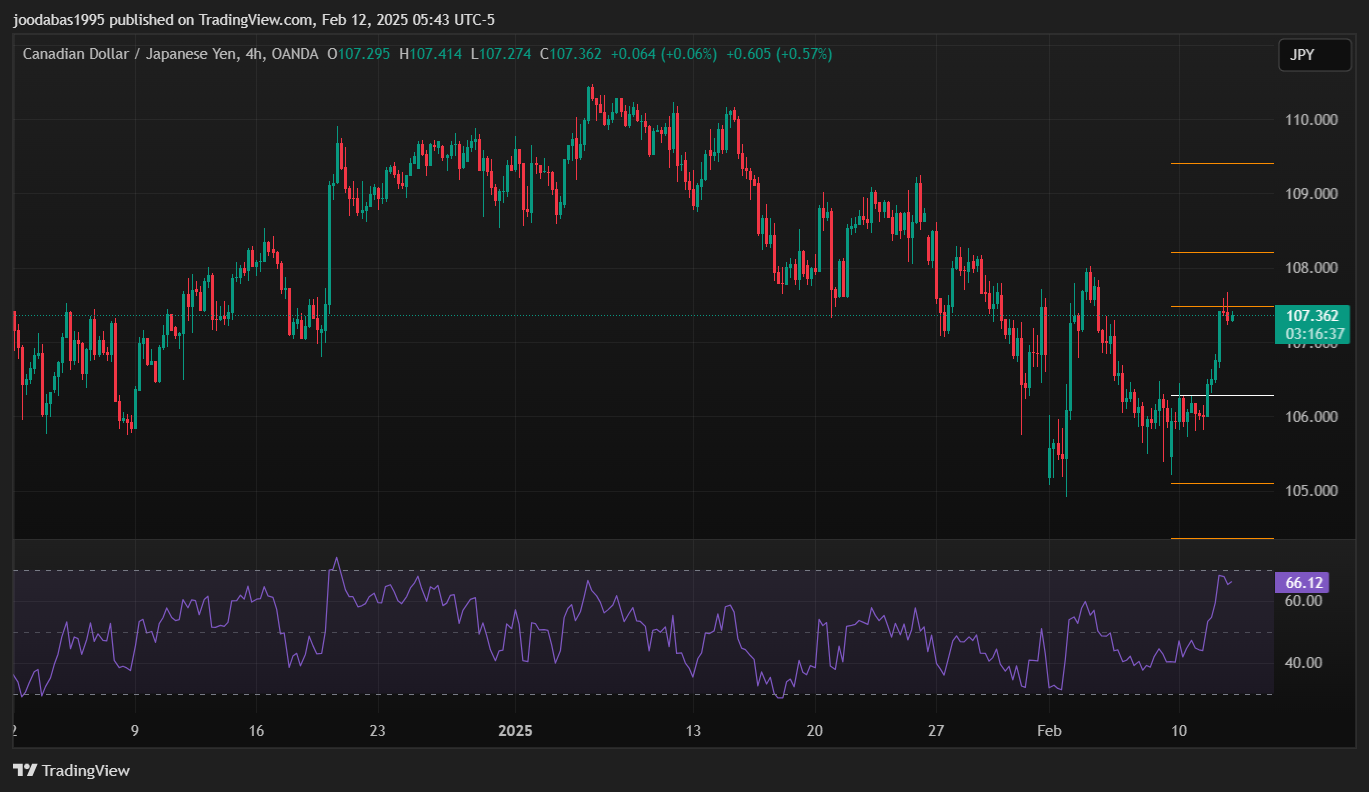The height and width of the screenshot is (792, 1369).
Task: Select the 2025 marker on time axis
Action: pos(515,731)
